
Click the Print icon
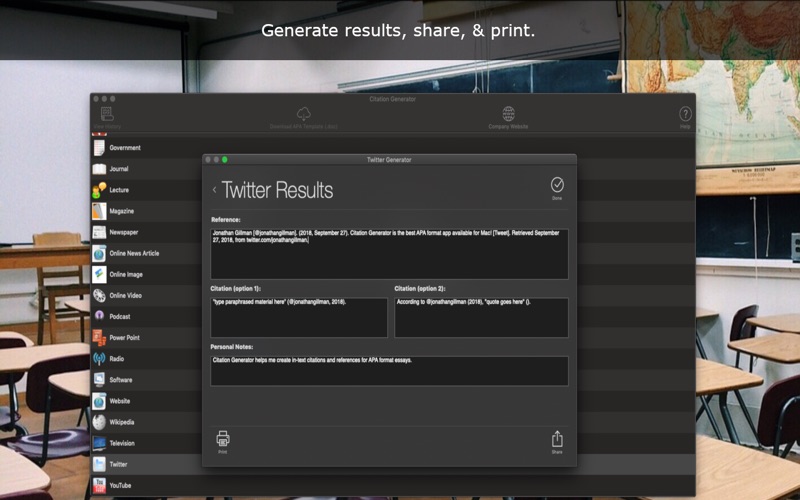(223, 439)
